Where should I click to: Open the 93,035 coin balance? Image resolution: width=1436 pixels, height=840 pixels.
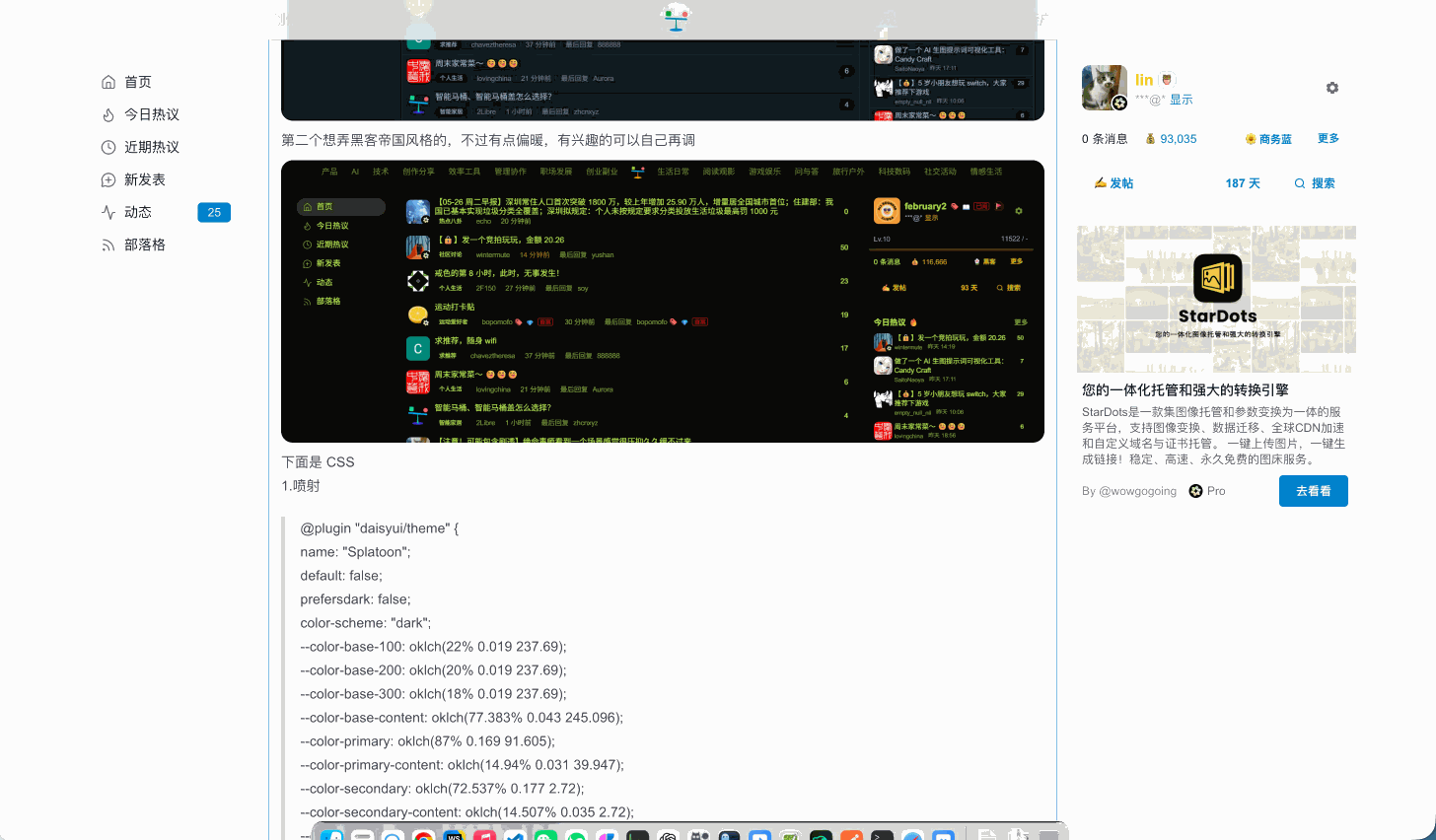coord(1179,139)
